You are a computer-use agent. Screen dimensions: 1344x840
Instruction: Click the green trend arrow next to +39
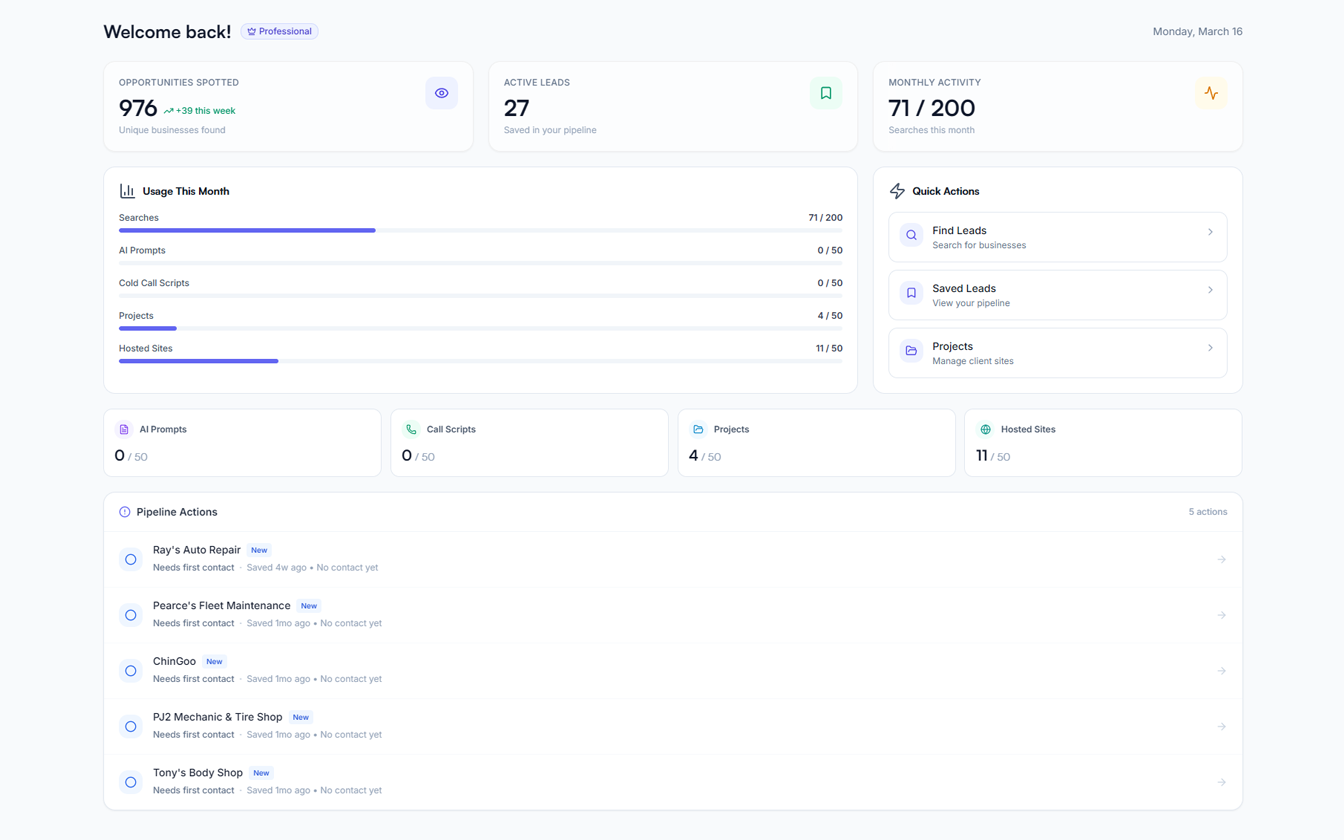point(168,111)
